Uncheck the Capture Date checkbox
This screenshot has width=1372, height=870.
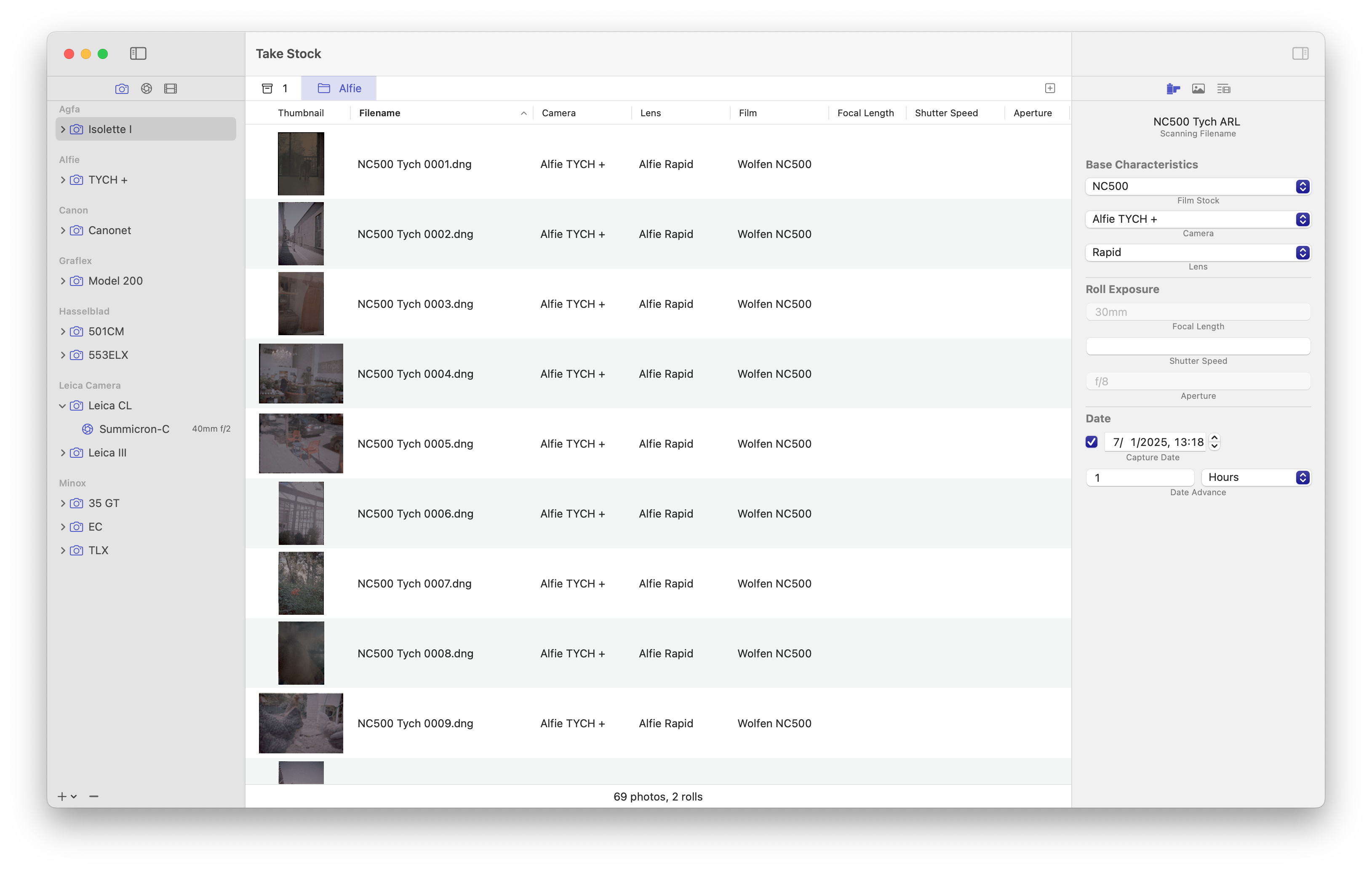pyautogui.click(x=1092, y=442)
